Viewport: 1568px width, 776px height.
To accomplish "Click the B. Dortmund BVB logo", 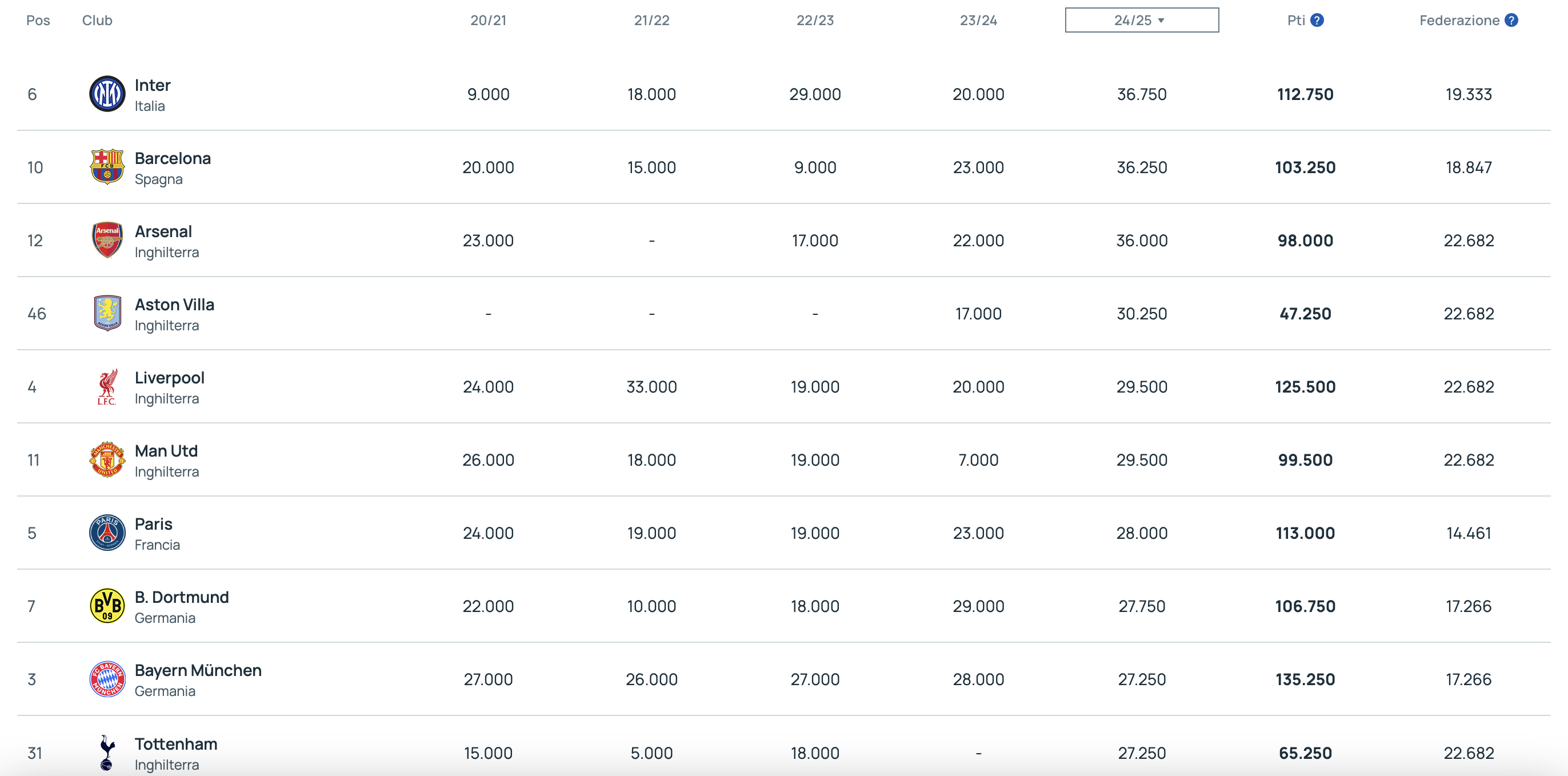I will point(107,606).
